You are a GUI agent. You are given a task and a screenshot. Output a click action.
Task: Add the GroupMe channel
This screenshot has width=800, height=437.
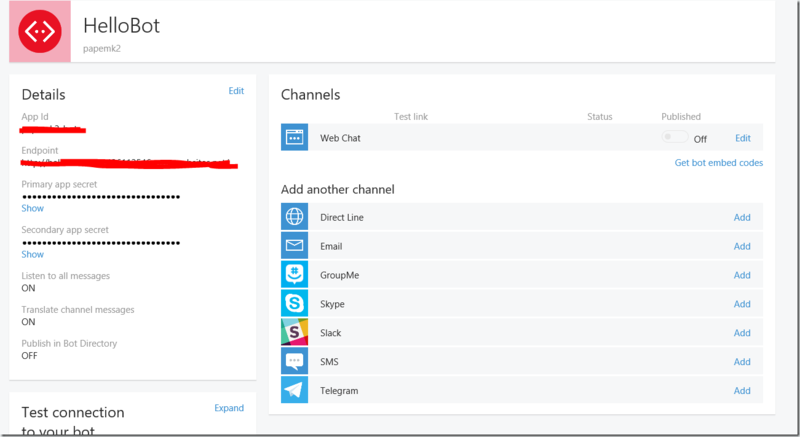(x=742, y=275)
